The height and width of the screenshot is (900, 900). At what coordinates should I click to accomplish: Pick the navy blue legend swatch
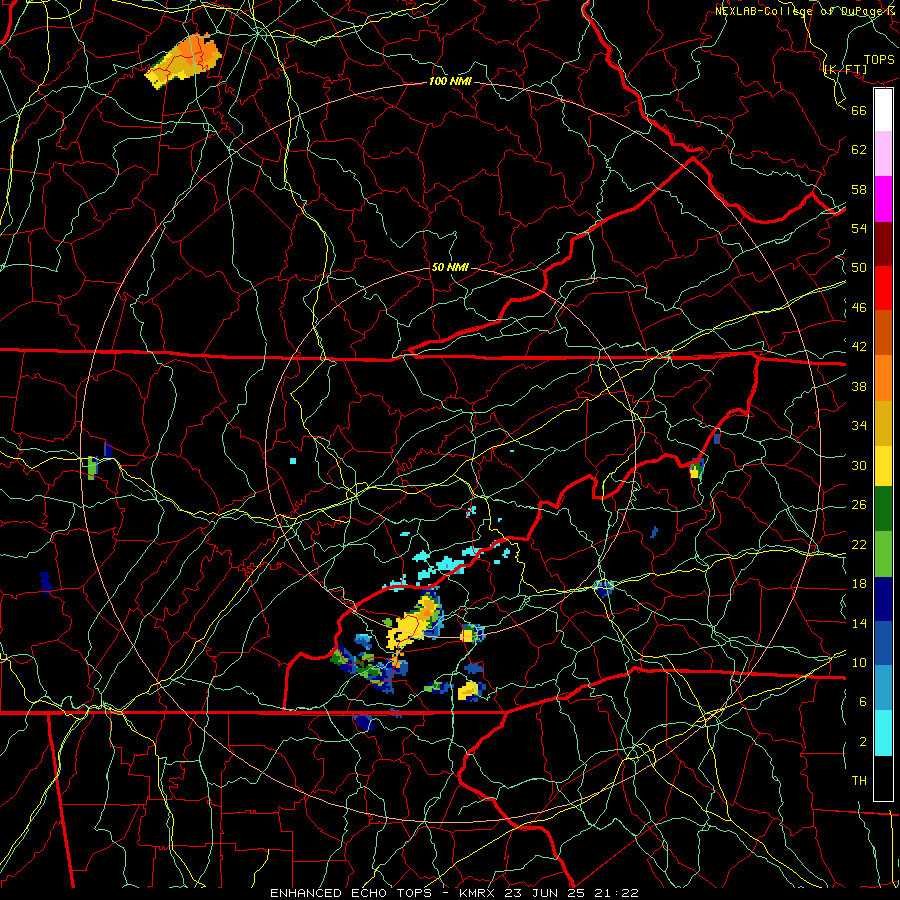(x=883, y=599)
